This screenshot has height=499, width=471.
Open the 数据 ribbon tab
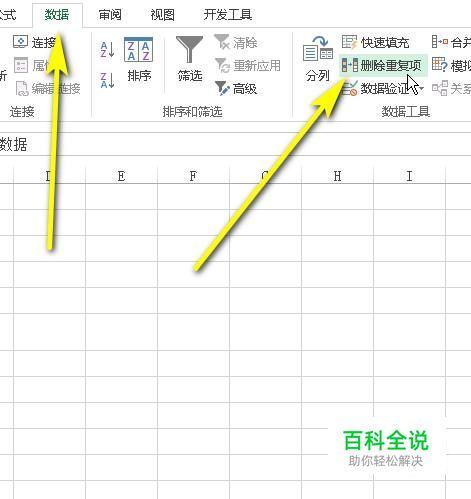[57, 15]
